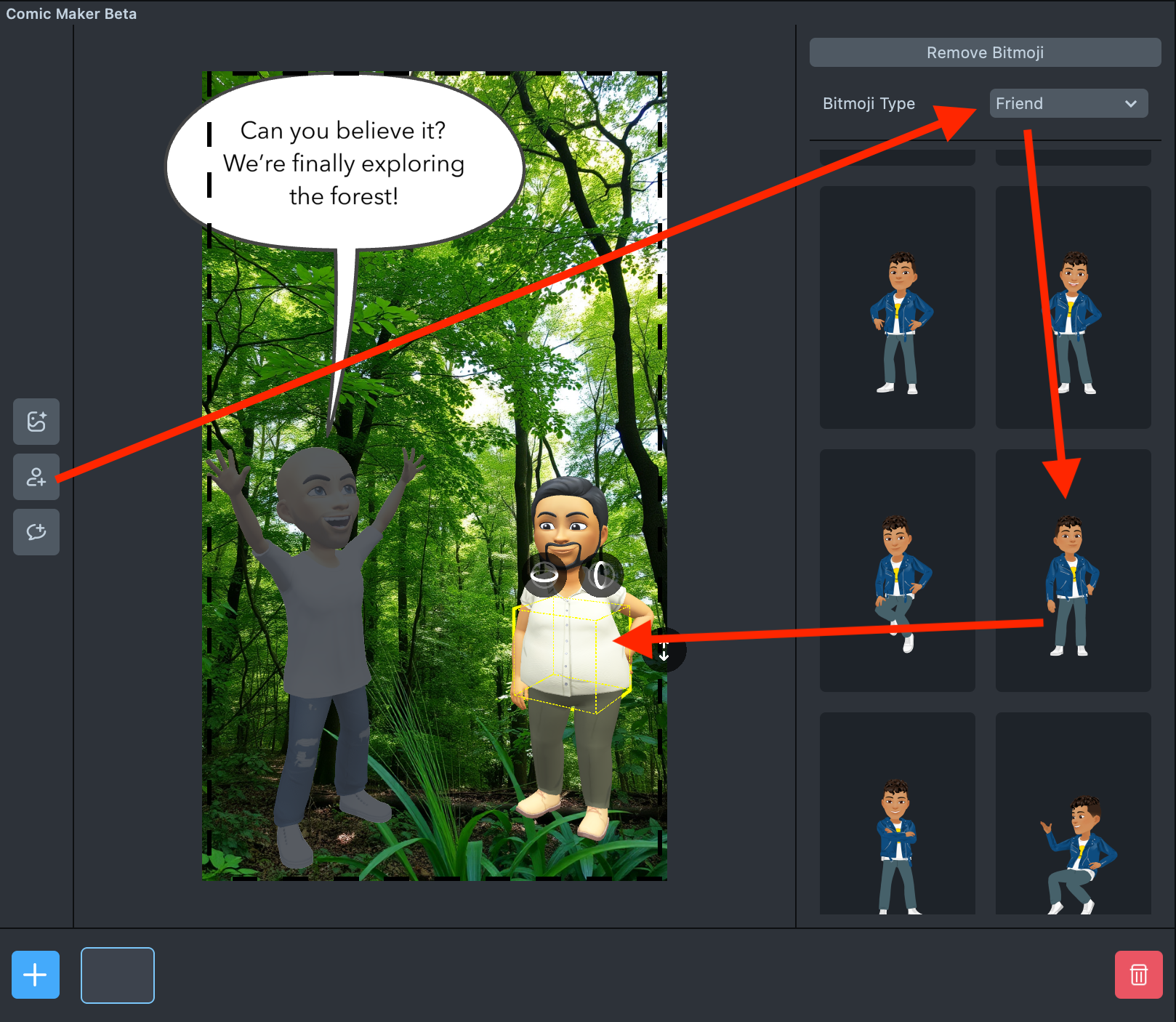Open the Bitmoji Type dropdown
Image resolution: width=1176 pixels, height=1022 pixels.
[1068, 103]
